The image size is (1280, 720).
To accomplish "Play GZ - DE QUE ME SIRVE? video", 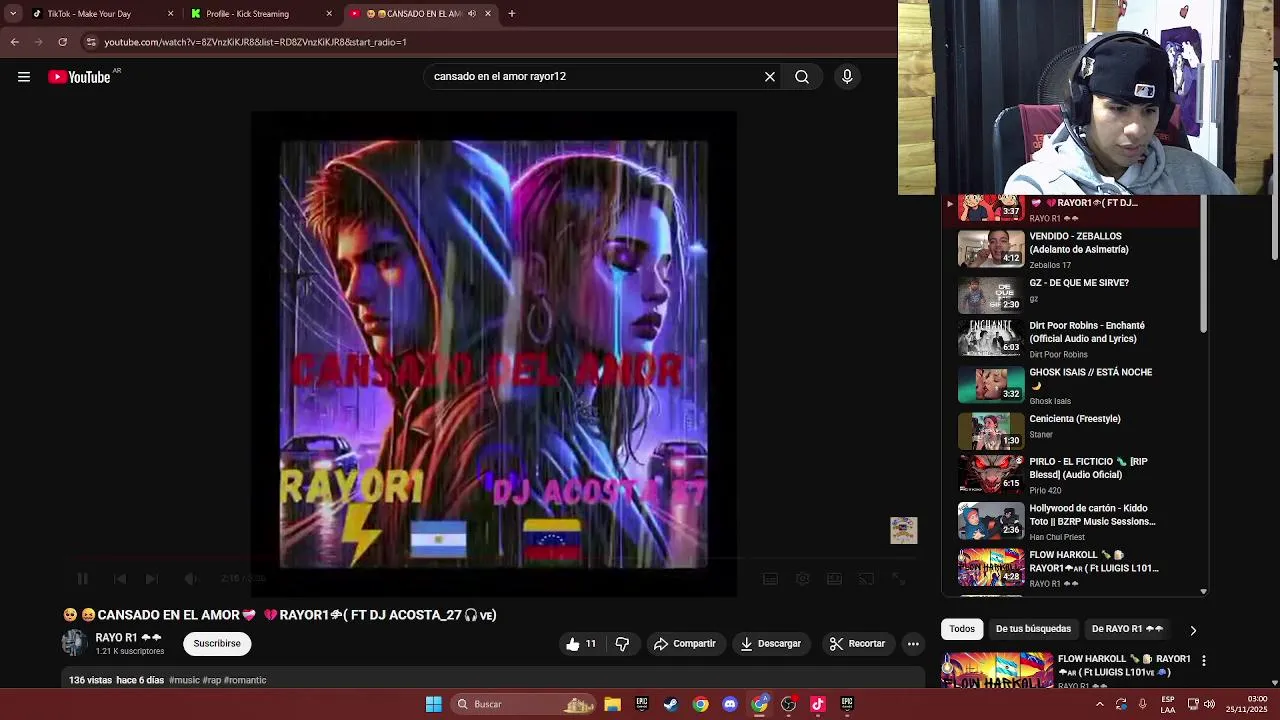I will pyautogui.click(x=1070, y=296).
